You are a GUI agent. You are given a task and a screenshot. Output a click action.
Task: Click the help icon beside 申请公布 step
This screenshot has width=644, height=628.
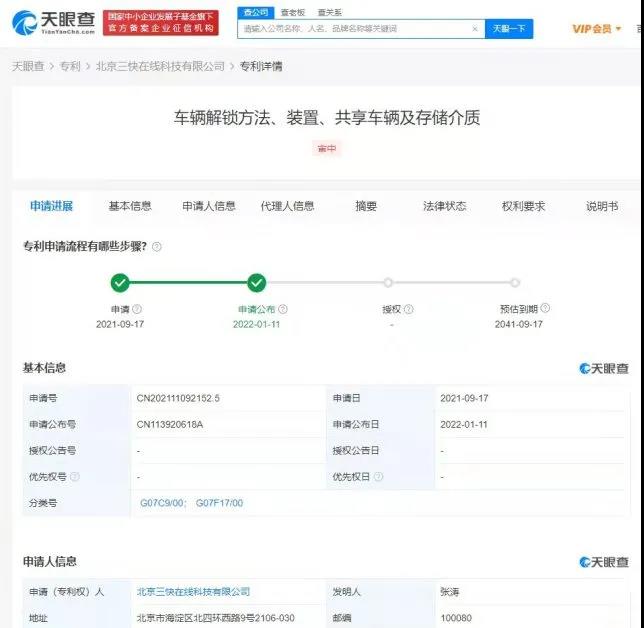(283, 309)
